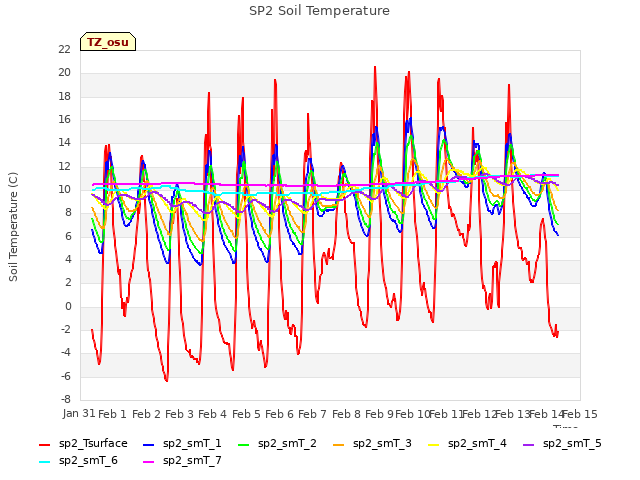Screen dimensions: 640x480
Task: Click the Feb 9 x-axis tick label
Action: [379, 414]
